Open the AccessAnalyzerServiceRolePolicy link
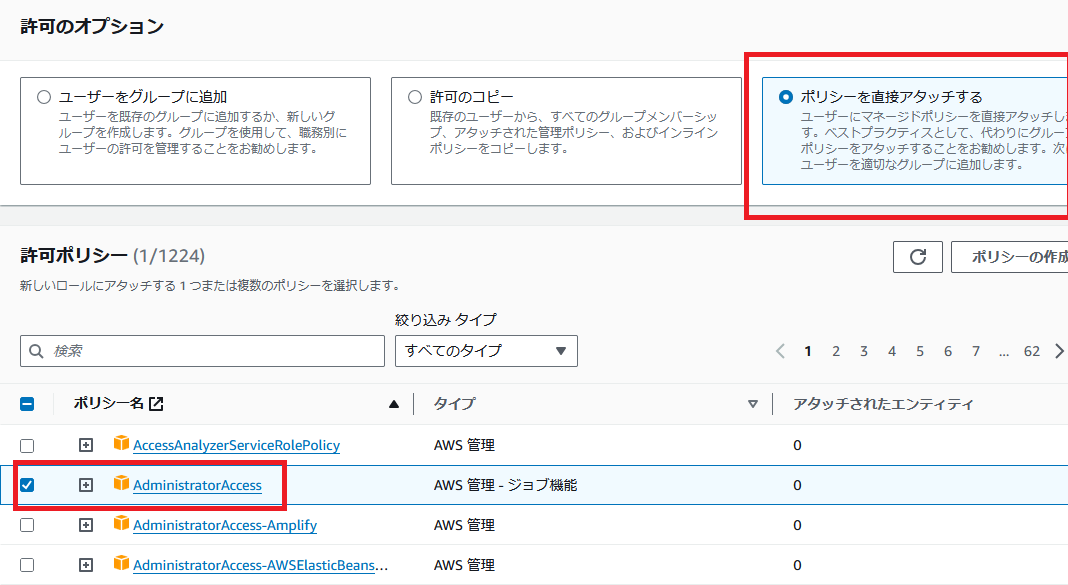1068x585 pixels. point(236,445)
